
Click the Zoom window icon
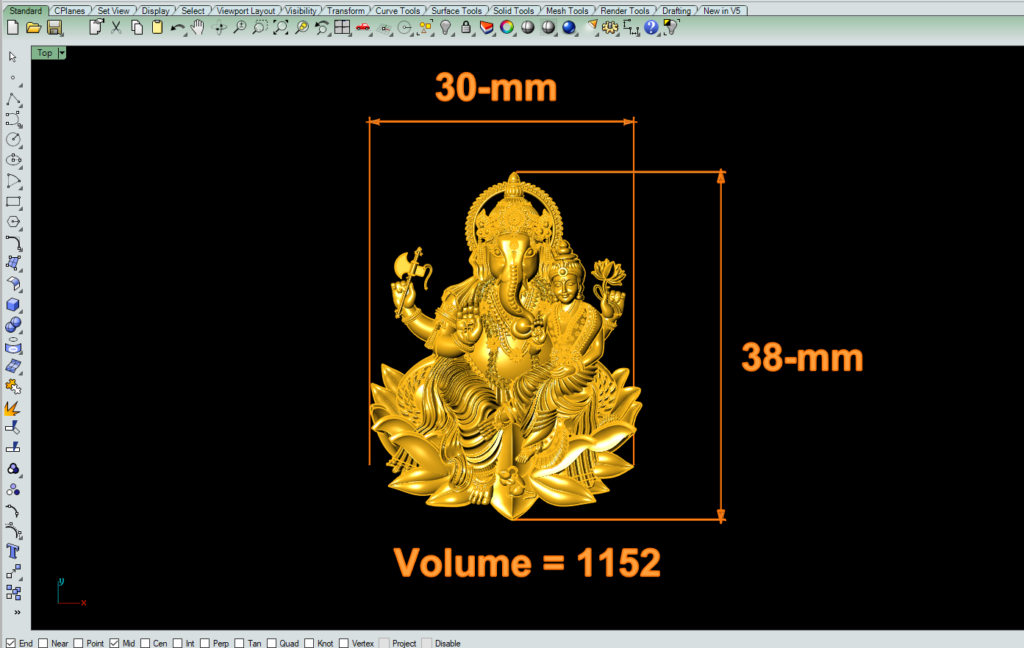point(260,27)
